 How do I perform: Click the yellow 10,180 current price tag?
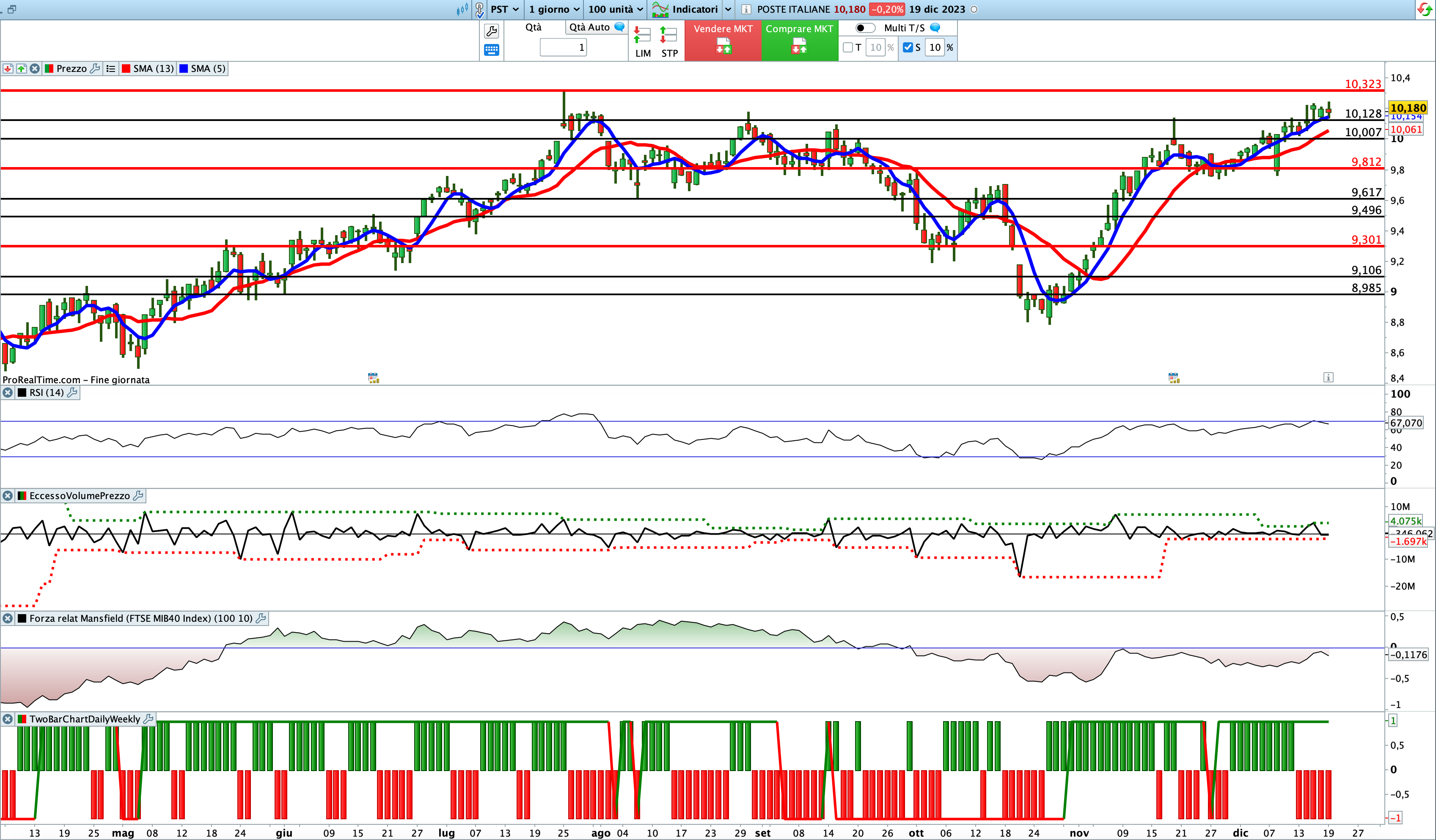coord(1408,107)
